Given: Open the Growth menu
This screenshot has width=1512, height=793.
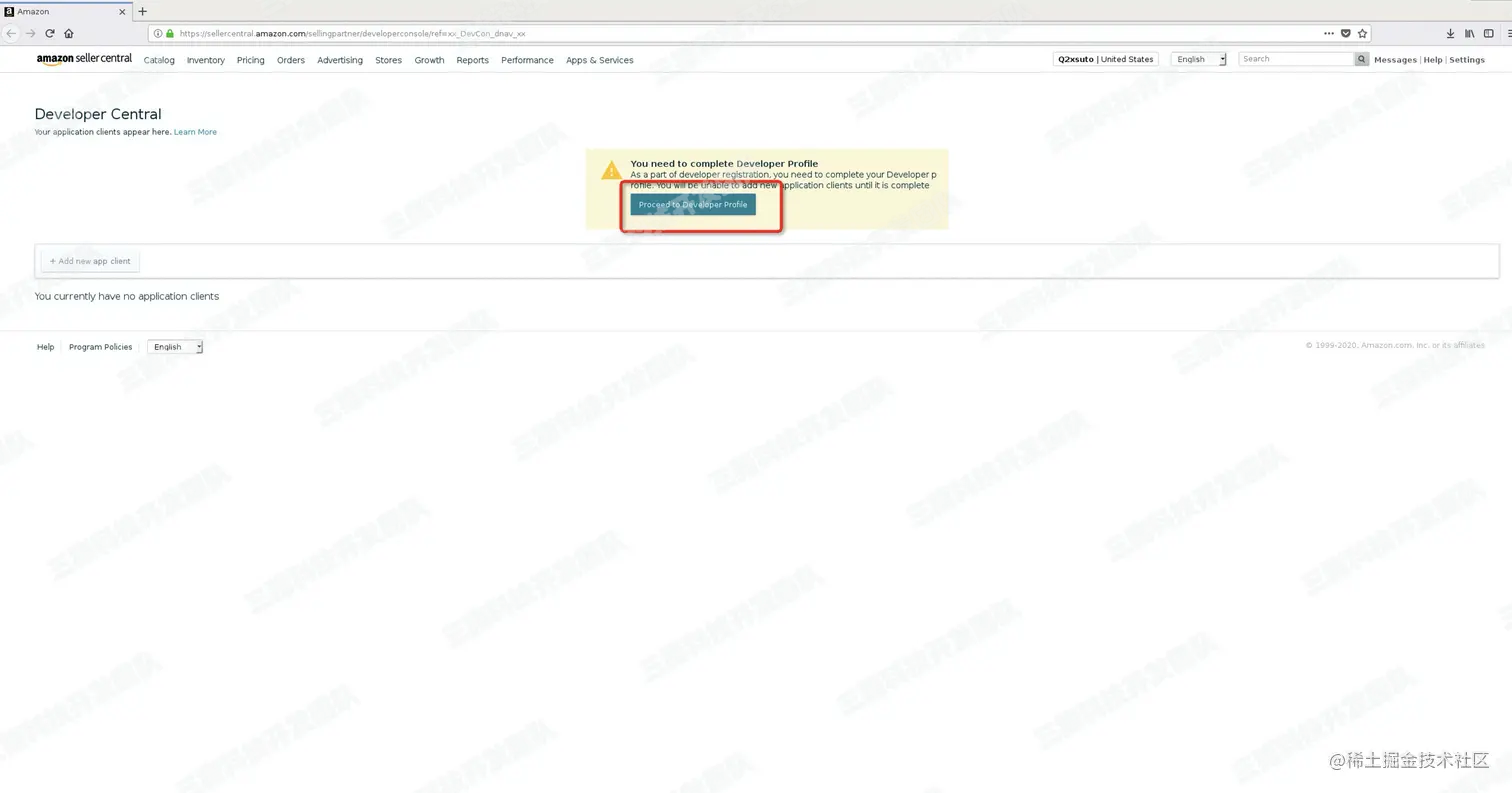Looking at the screenshot, I should click(429, 60).
